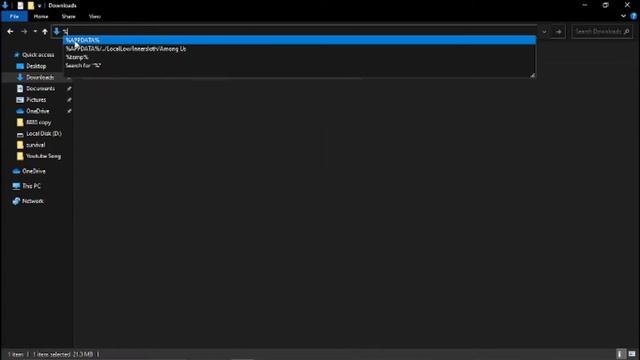
Task: Click the search magnifier icon
Action: click(x=627, y=31)
